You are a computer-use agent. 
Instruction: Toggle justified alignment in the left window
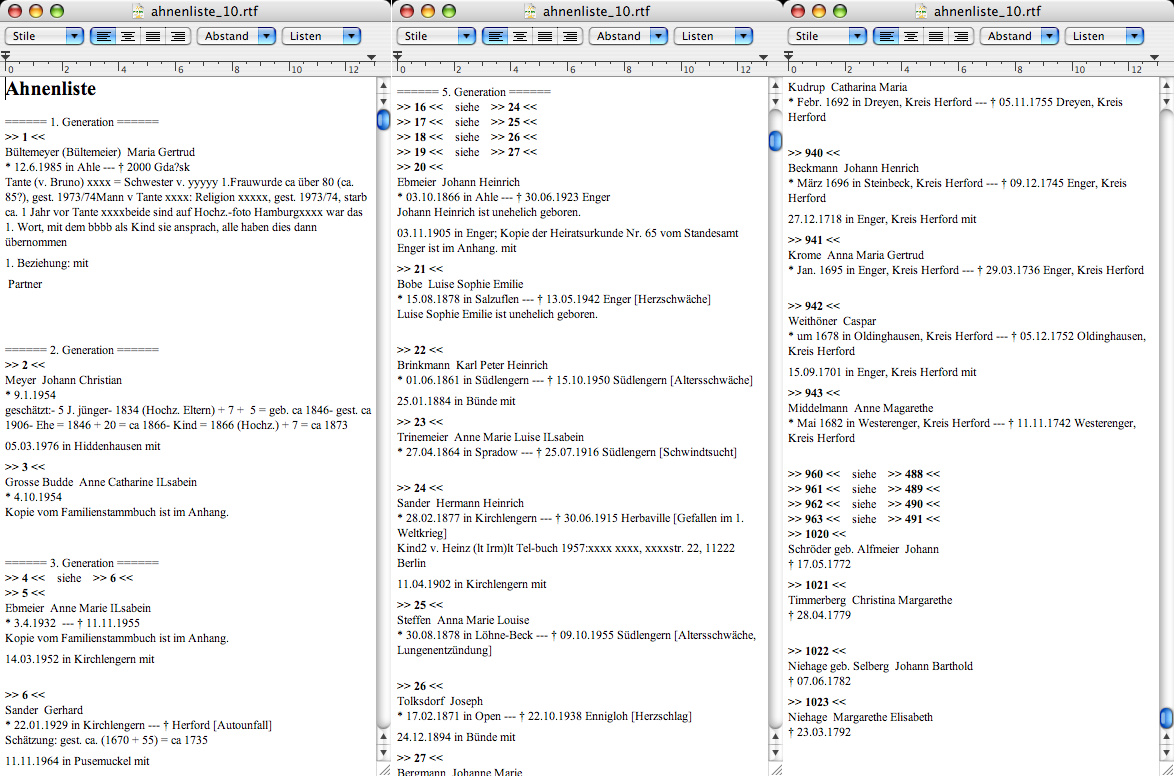coord(153,36)
